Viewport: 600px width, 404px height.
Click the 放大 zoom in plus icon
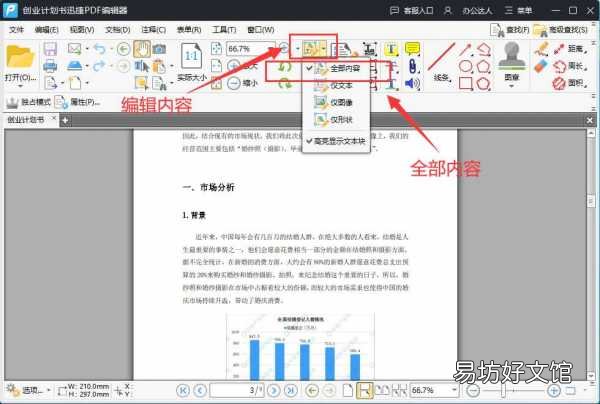coord(233,66)
